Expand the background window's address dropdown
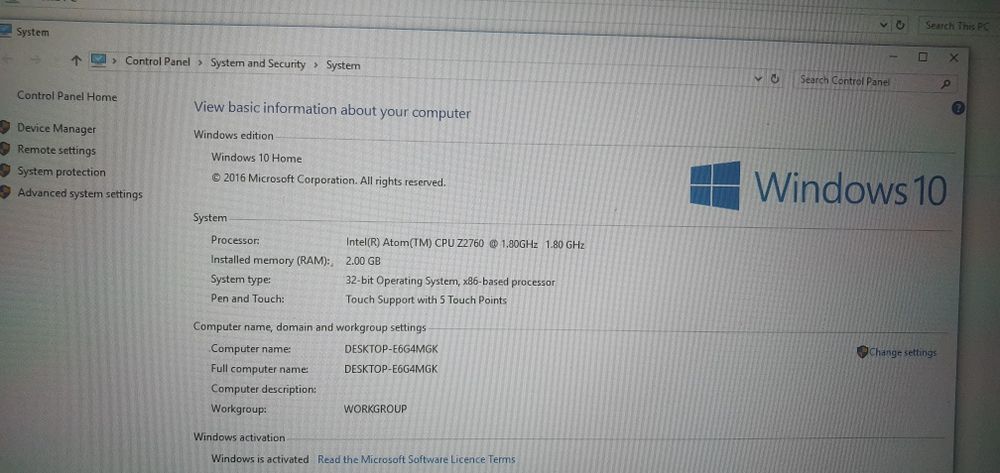The width and height of the screenshot is (1000, 473). [883, 25]
